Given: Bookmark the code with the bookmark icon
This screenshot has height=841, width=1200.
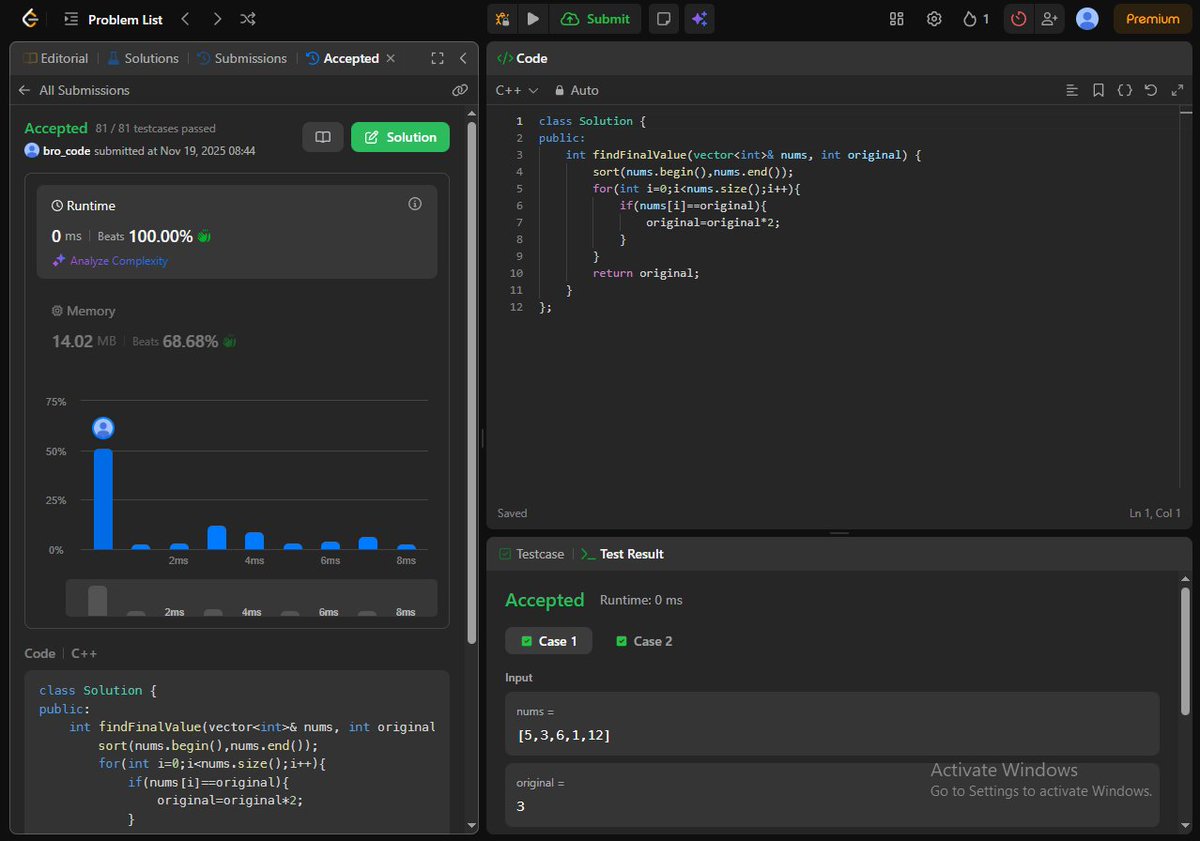Looking at the screenshot, I should 1098,90.
